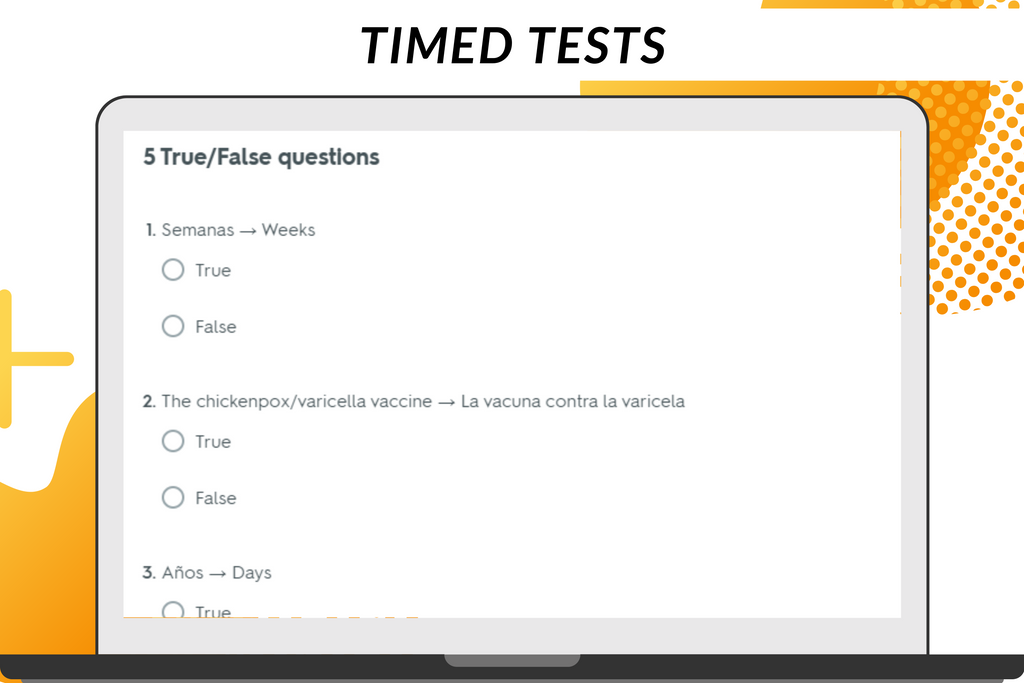The height and width of the screenshot is (683, 1024).
Task: Click the question number '2.'
Action: pyautogui.click(x=149, y=401)
